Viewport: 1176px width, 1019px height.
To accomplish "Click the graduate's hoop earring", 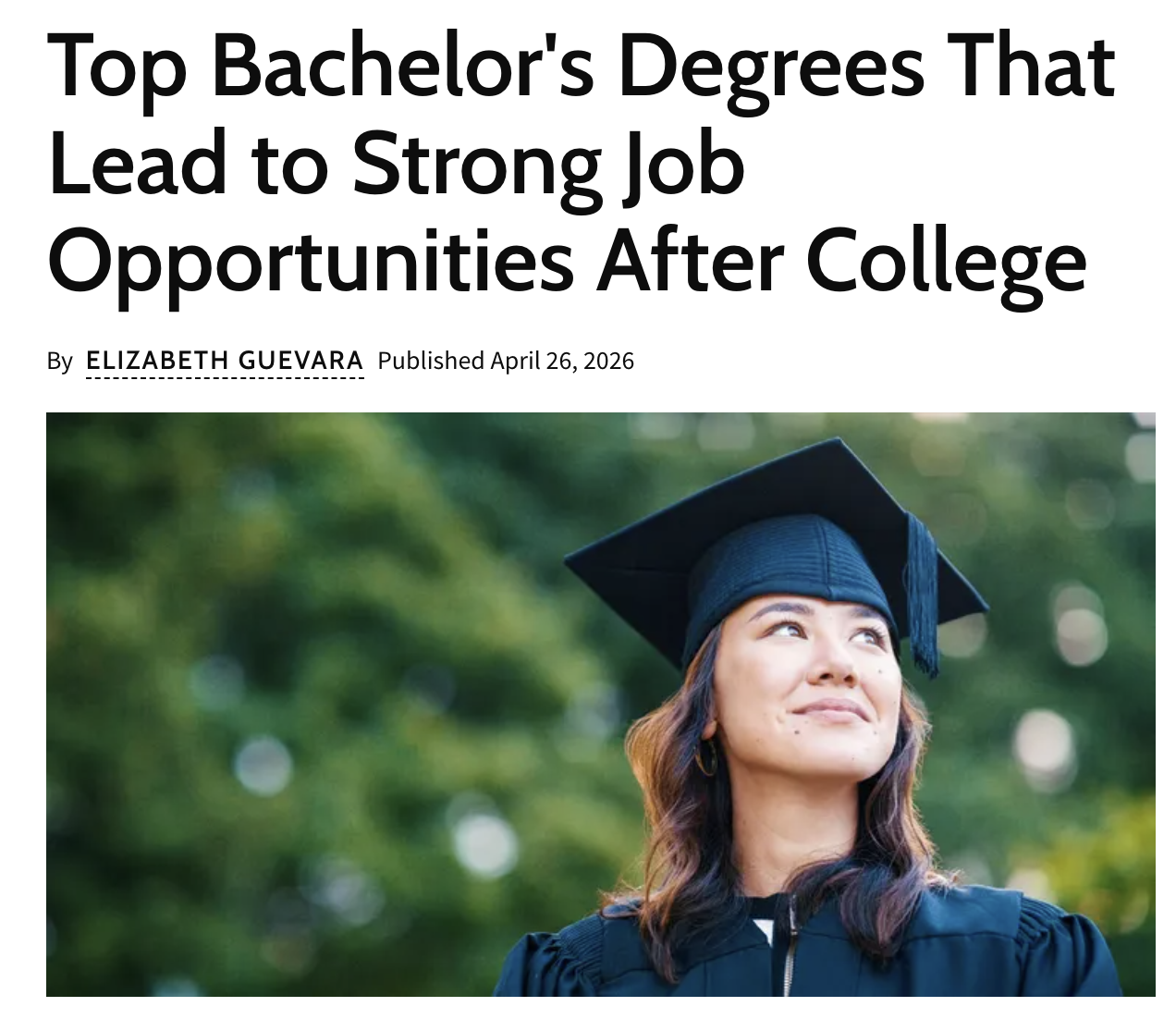I will click(x=707, y=756).
